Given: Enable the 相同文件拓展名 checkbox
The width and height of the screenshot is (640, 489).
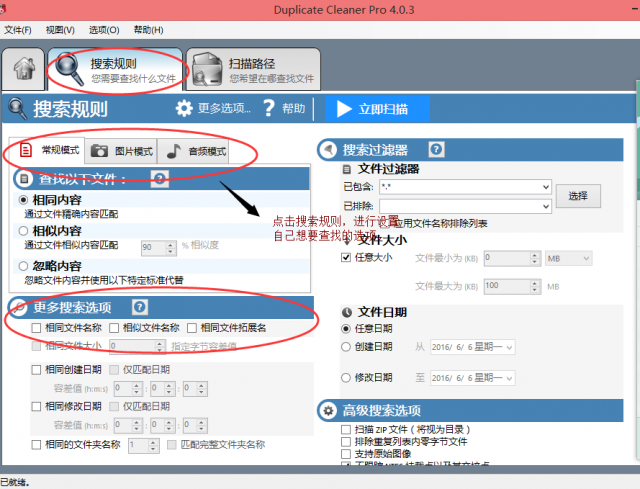Looking at the screenshot, I should click(x=192, y=328).
